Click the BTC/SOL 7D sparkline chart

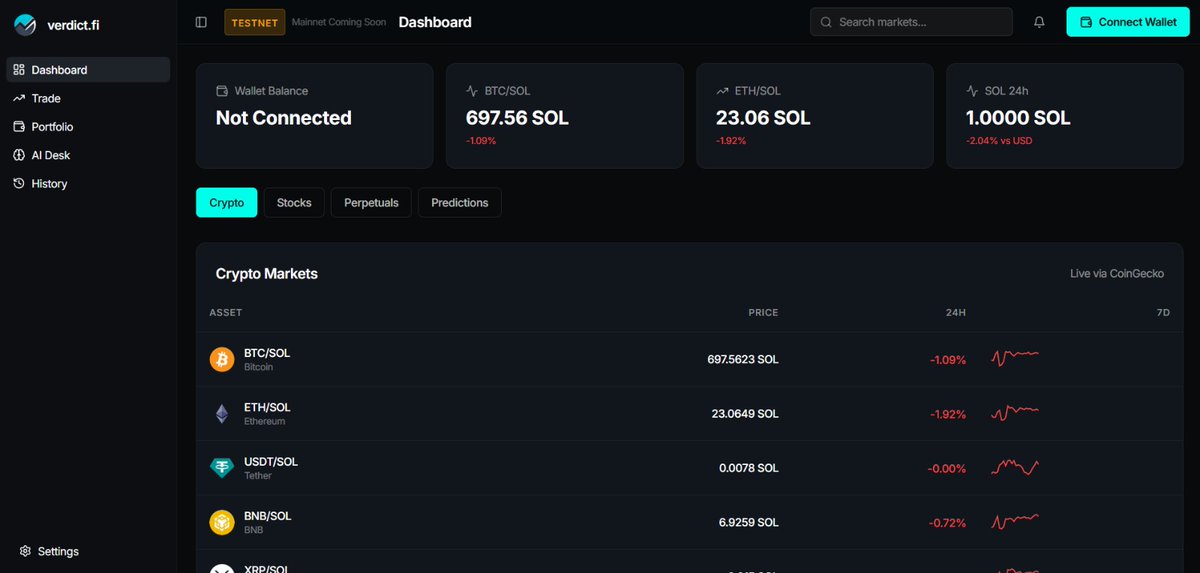[1015, 356]
